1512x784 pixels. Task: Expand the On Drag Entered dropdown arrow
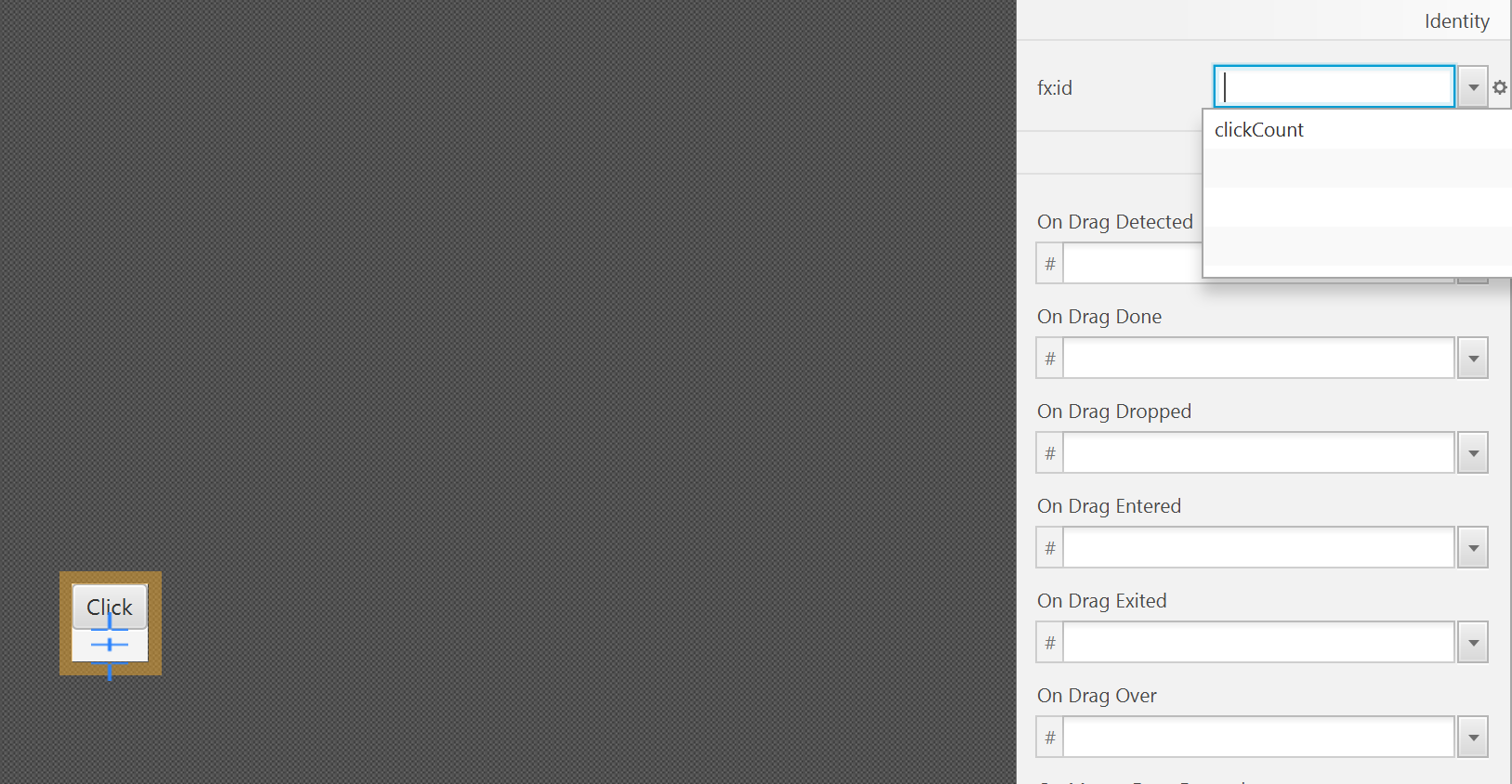point(1473,548)
